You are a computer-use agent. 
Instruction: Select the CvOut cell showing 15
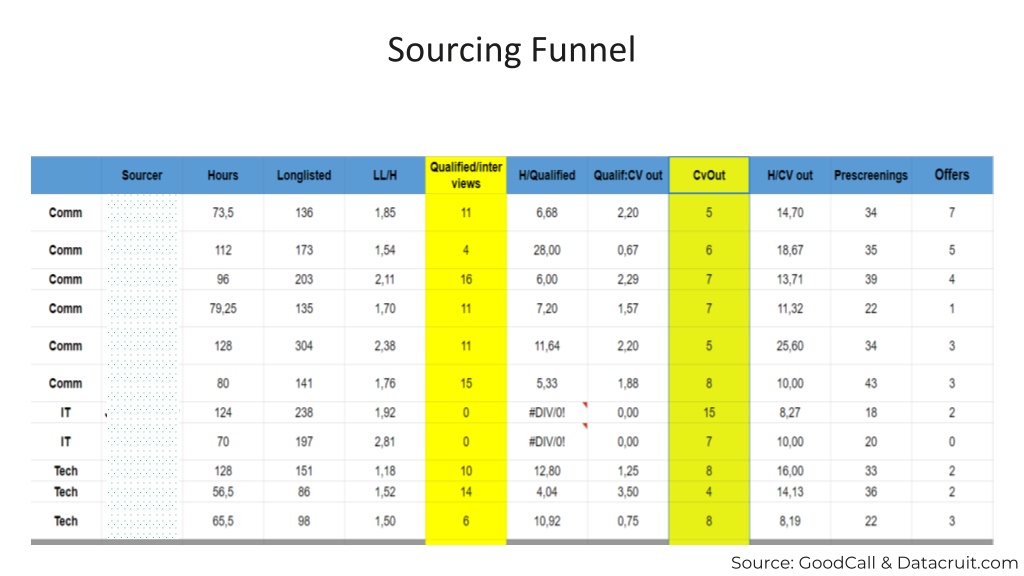709,413
